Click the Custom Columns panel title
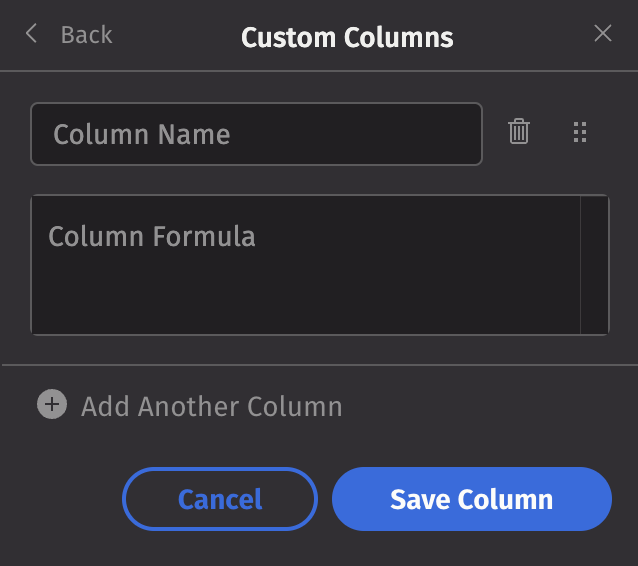The image size is (638, 566). [x=347, y=38]
